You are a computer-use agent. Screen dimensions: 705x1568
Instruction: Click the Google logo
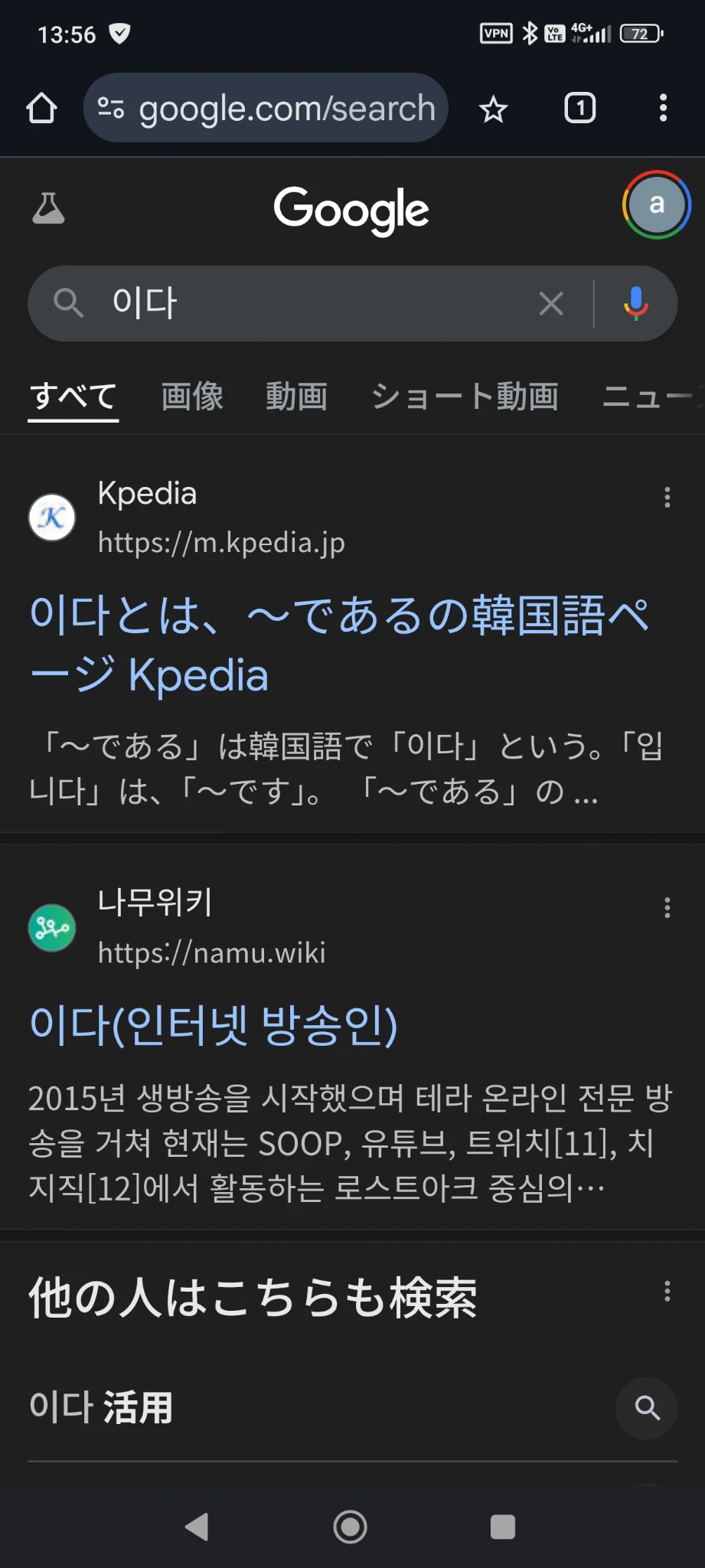pos(351,210)
